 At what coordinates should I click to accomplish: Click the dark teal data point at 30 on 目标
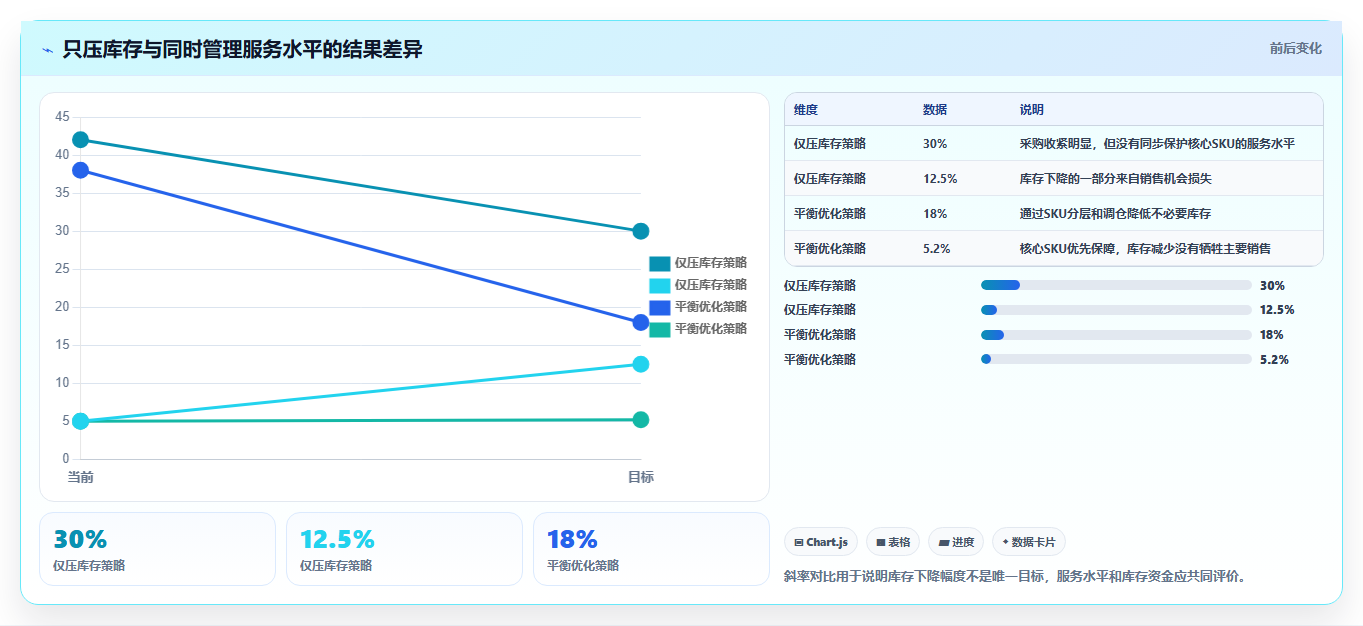[641, 231]
